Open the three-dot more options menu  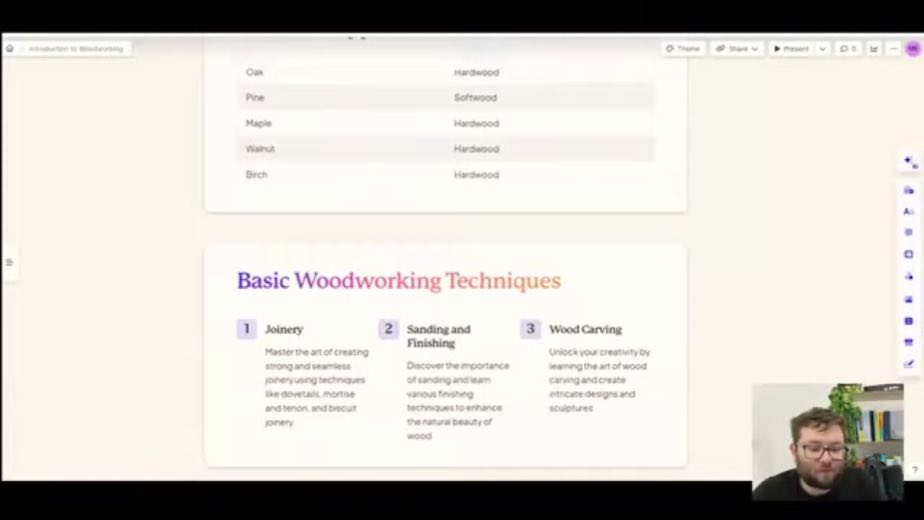click(893, 49)
